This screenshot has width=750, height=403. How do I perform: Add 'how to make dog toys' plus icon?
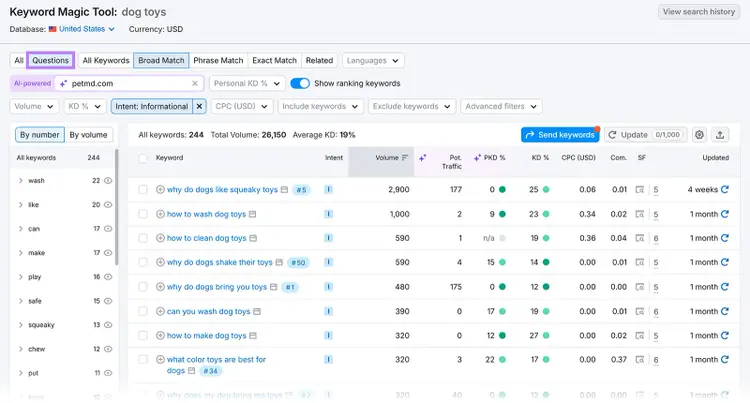160,336
